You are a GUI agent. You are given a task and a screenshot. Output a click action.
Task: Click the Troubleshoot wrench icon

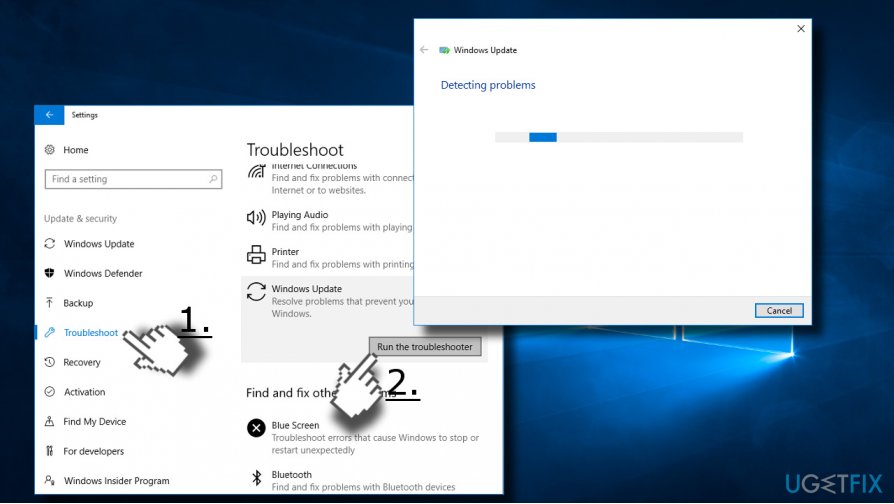click(x=50, y=332)
